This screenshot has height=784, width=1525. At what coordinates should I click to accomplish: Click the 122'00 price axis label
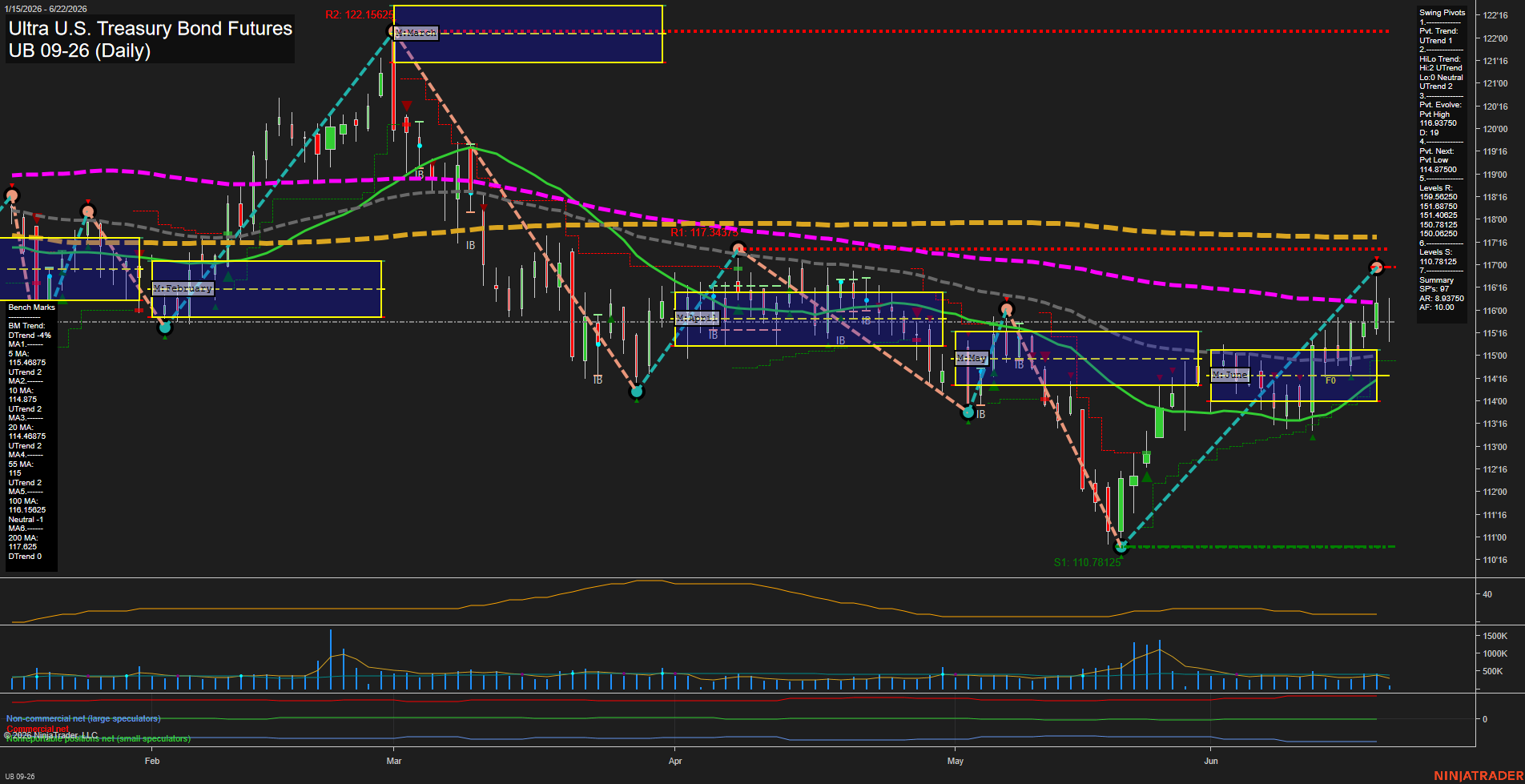pos(1495,38)
